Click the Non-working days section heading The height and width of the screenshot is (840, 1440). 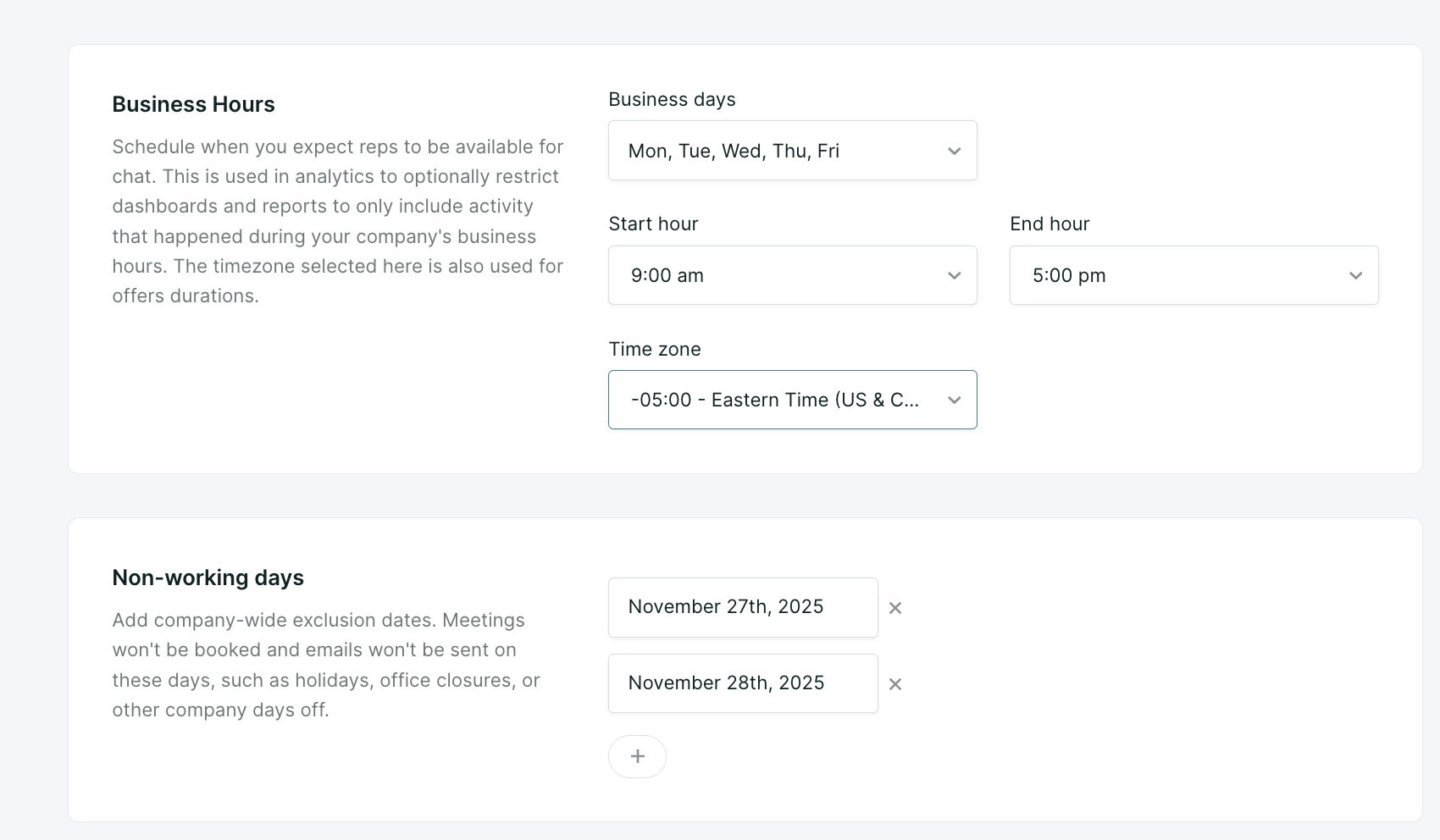tap(208, 577)
